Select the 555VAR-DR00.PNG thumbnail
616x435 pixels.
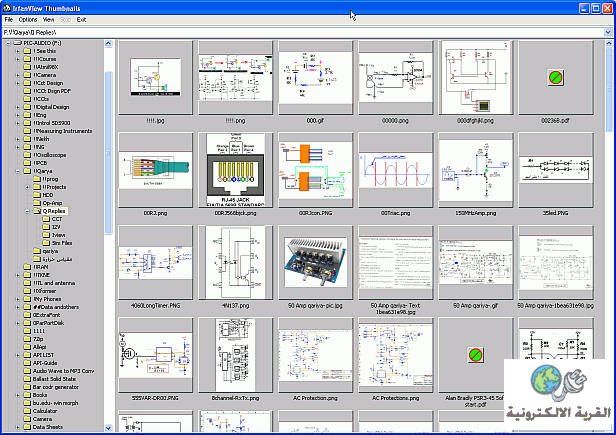pos(156,355)
